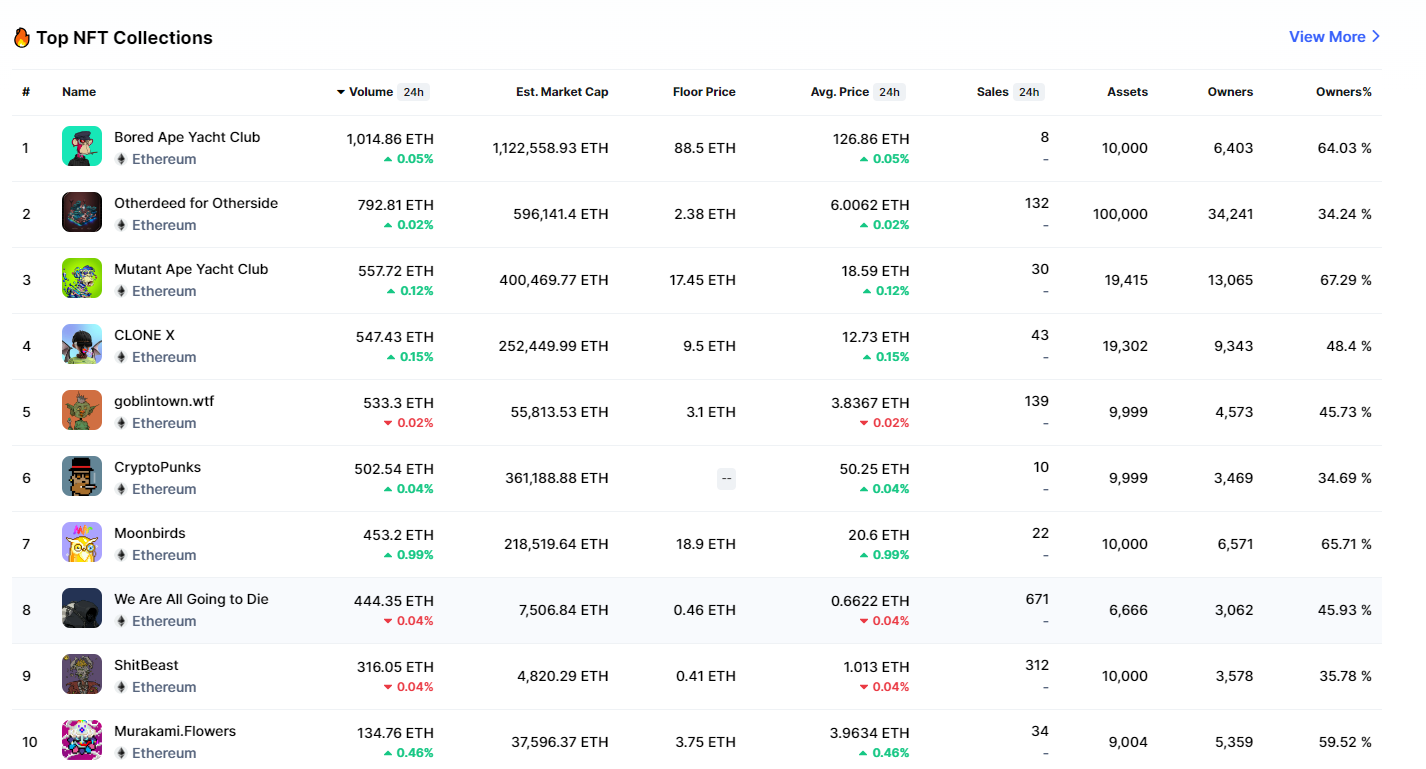Sort by Sales column header
This screenshot has height=769, width=1426.
pyautogui.click(x=993, y=92)
